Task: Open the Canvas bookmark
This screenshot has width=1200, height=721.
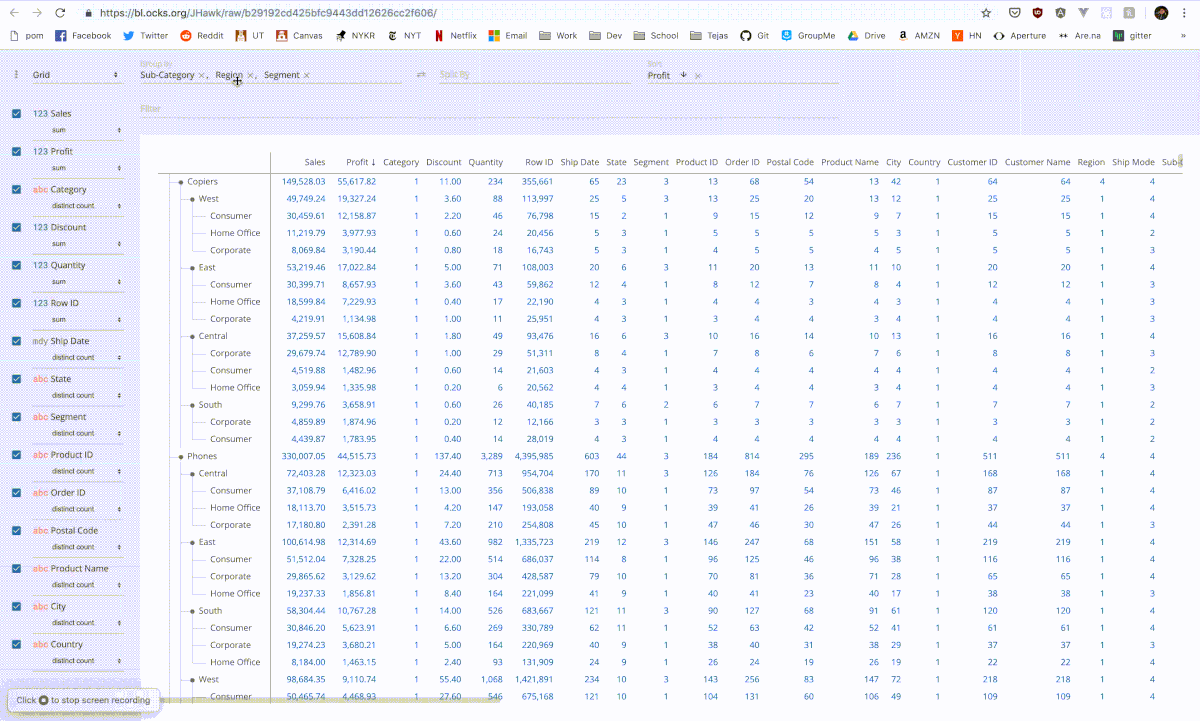Action: coord(299,35)
